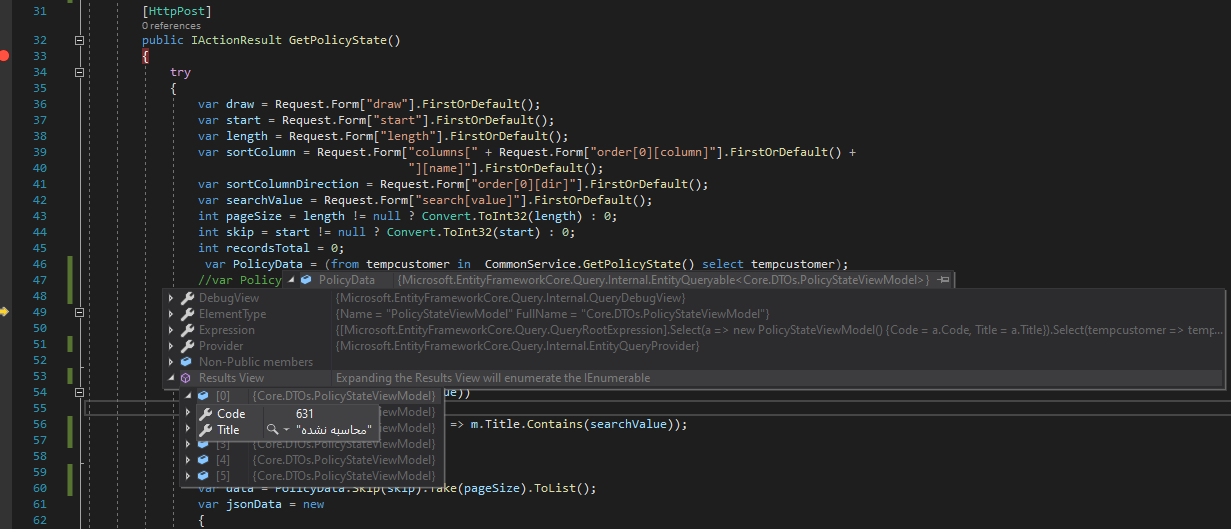Click the Expression property wrench icon
Screen dimensions: 1231x529
tap(187, 330)
